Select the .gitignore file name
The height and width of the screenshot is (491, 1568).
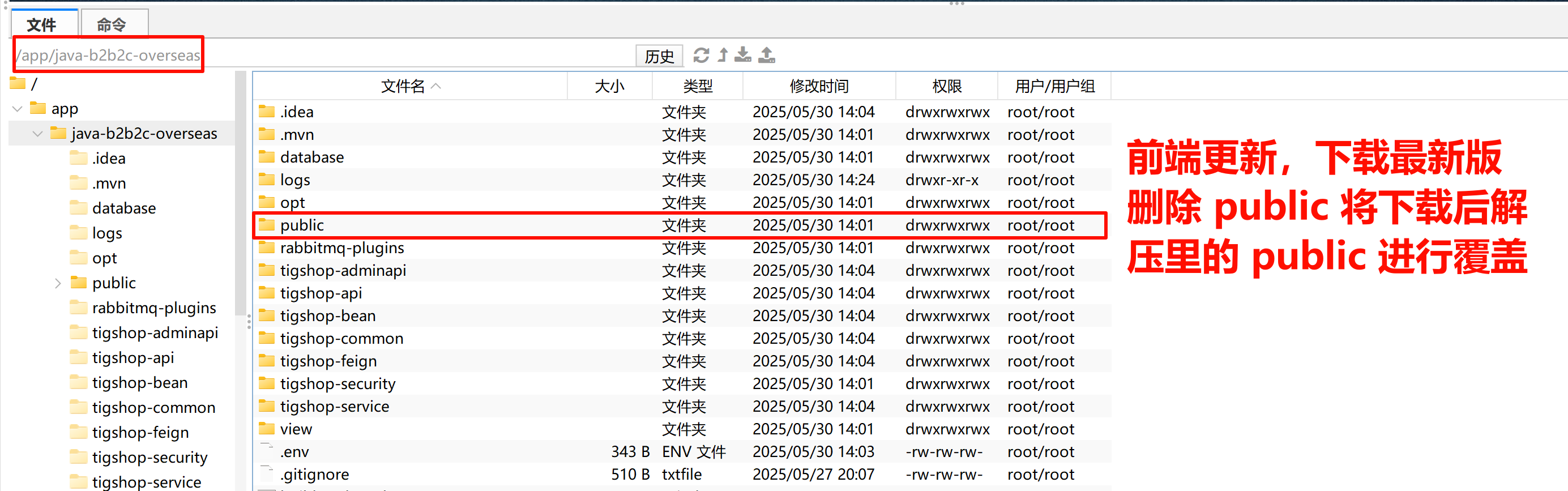[x=315, y=475]
